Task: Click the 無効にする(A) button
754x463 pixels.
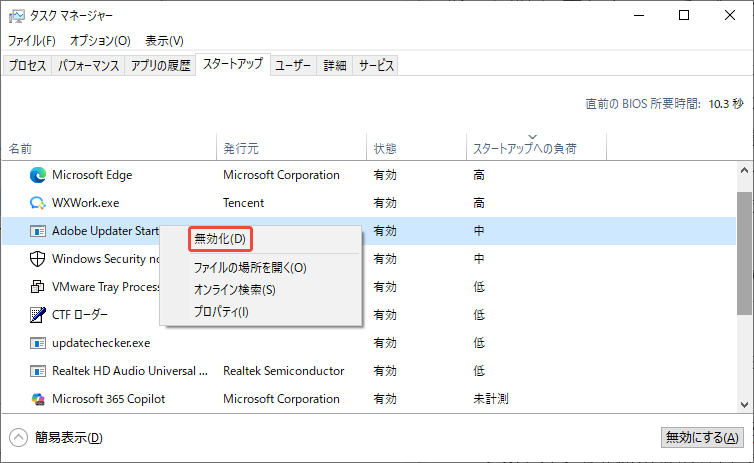Action: tap(702, 438)
